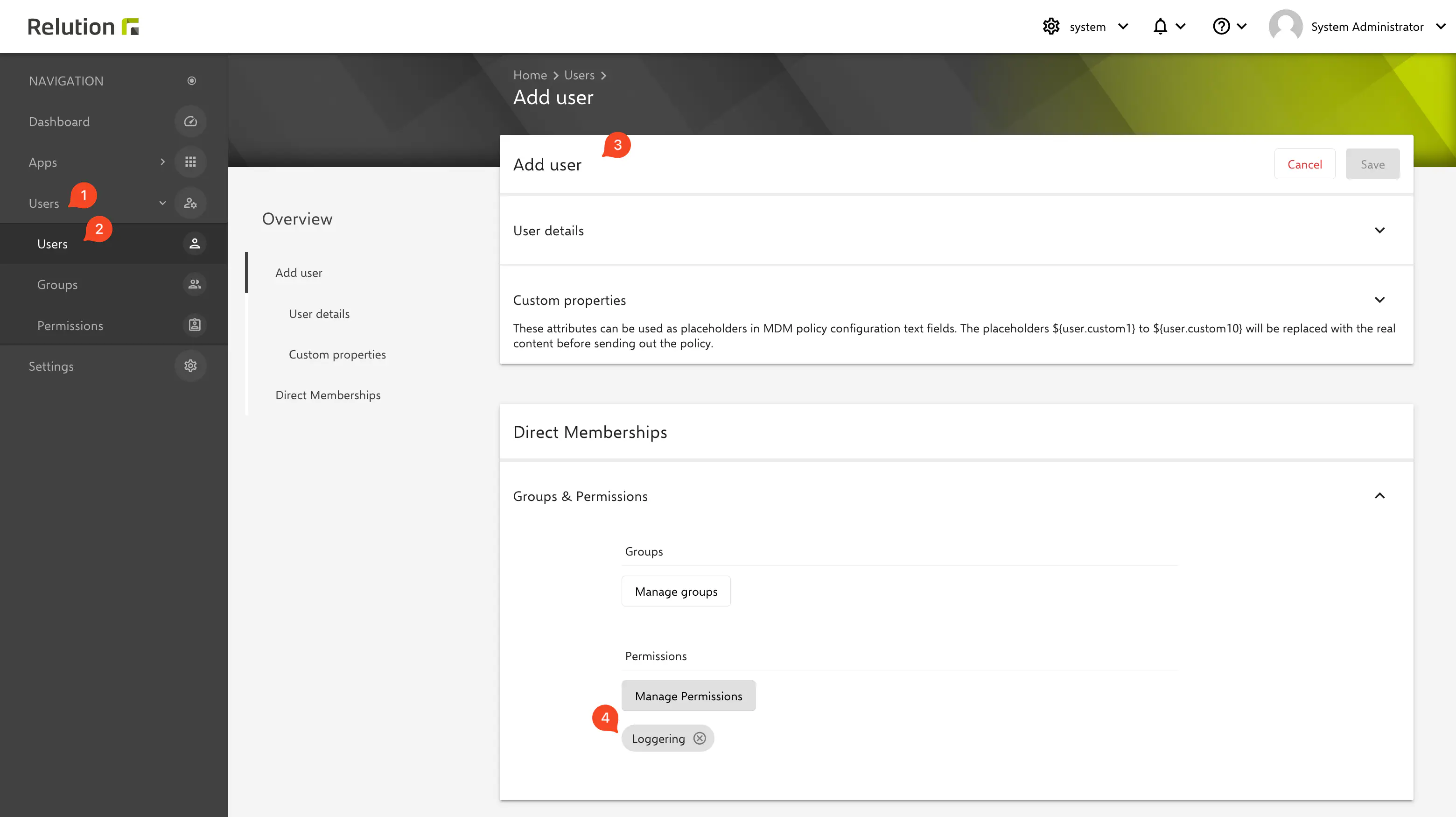Open the notifications bell menu
Image resolution: width=1456 pixels, height=817 pixels.
(x=1168, y=27)
